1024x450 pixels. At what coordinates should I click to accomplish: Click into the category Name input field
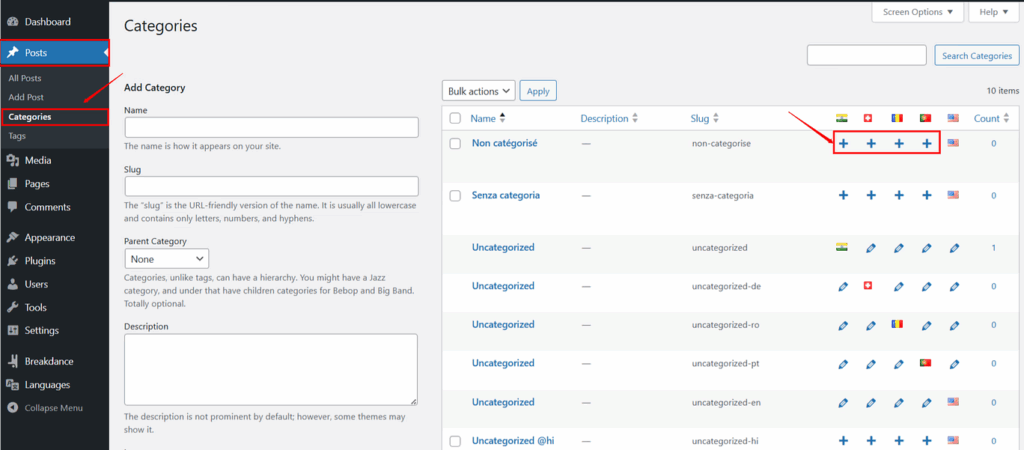click(x=271, y=127)
